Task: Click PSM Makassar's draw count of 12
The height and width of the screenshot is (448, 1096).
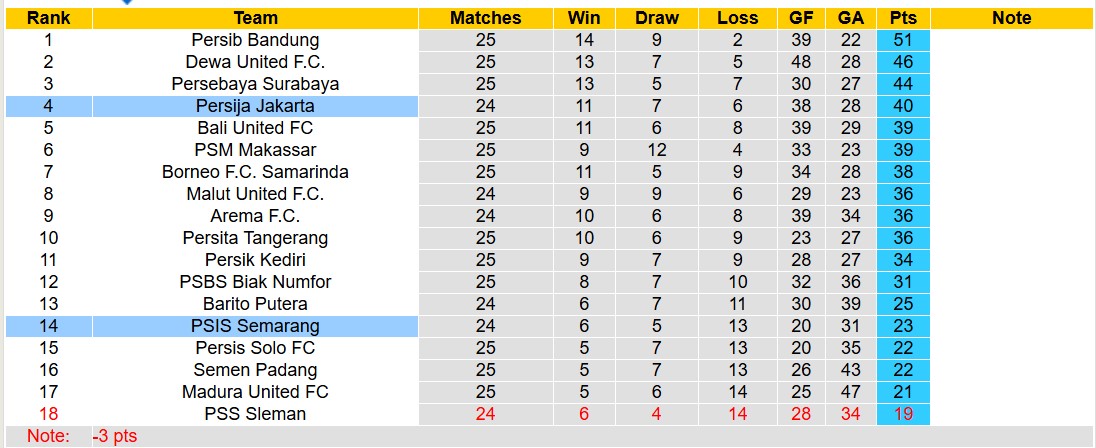Action: 656,150
